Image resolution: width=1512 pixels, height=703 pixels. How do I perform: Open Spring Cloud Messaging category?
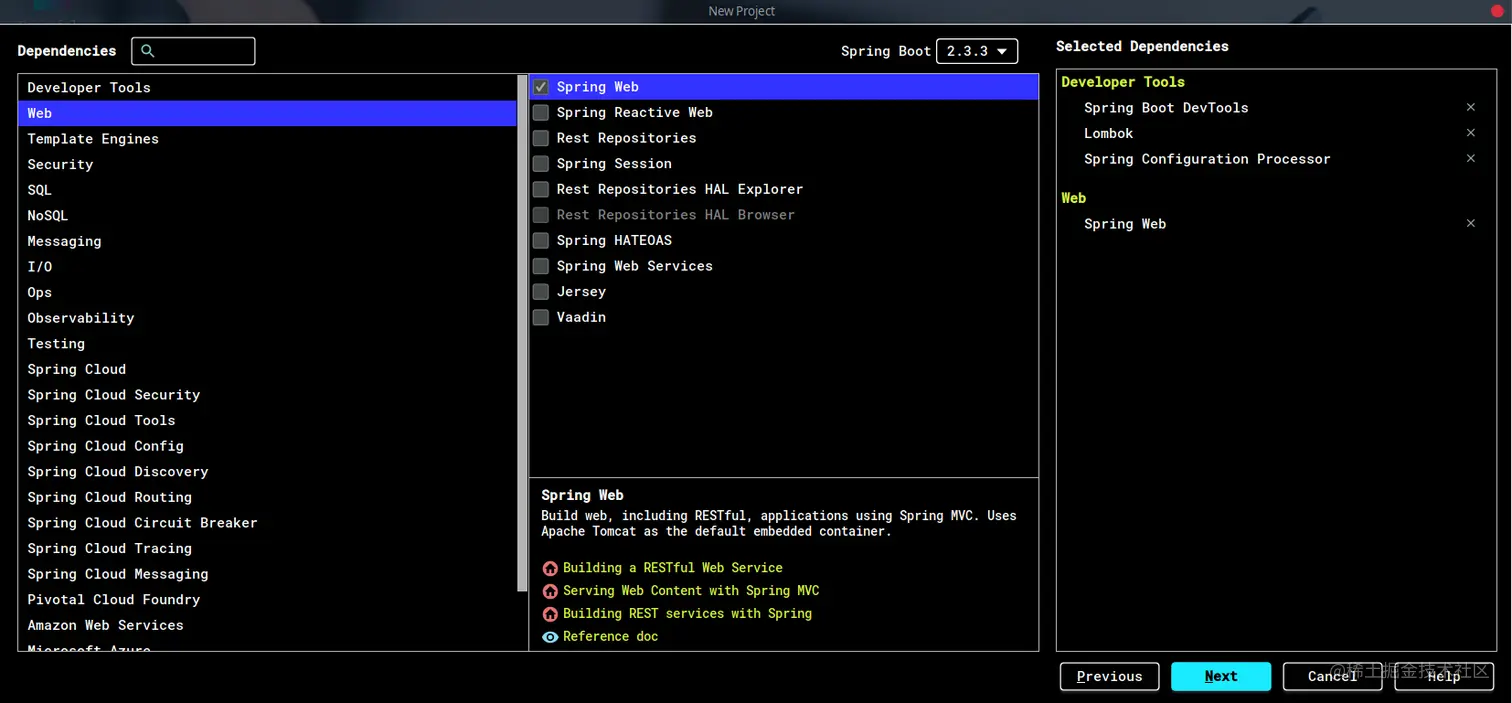[268, 574]
